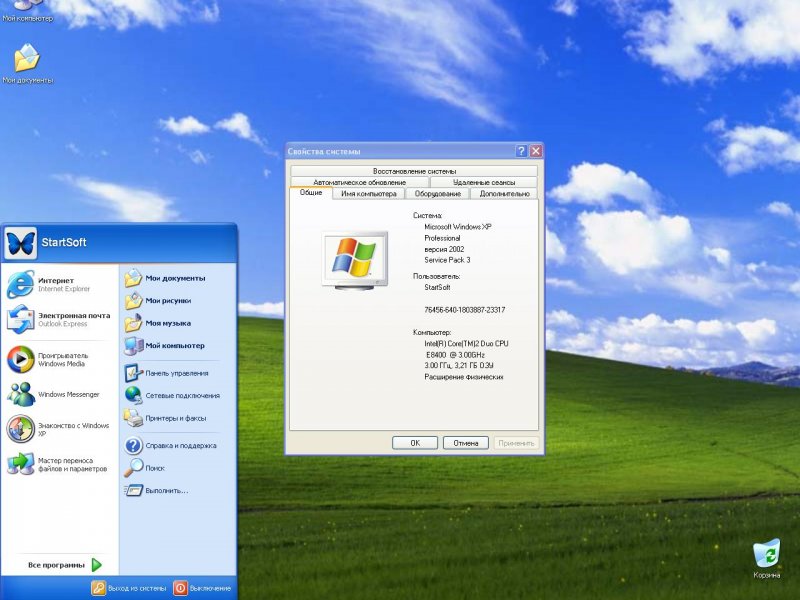Click the Панель управления label
Viewport: 800px width, 600px height.
[177, 373]
